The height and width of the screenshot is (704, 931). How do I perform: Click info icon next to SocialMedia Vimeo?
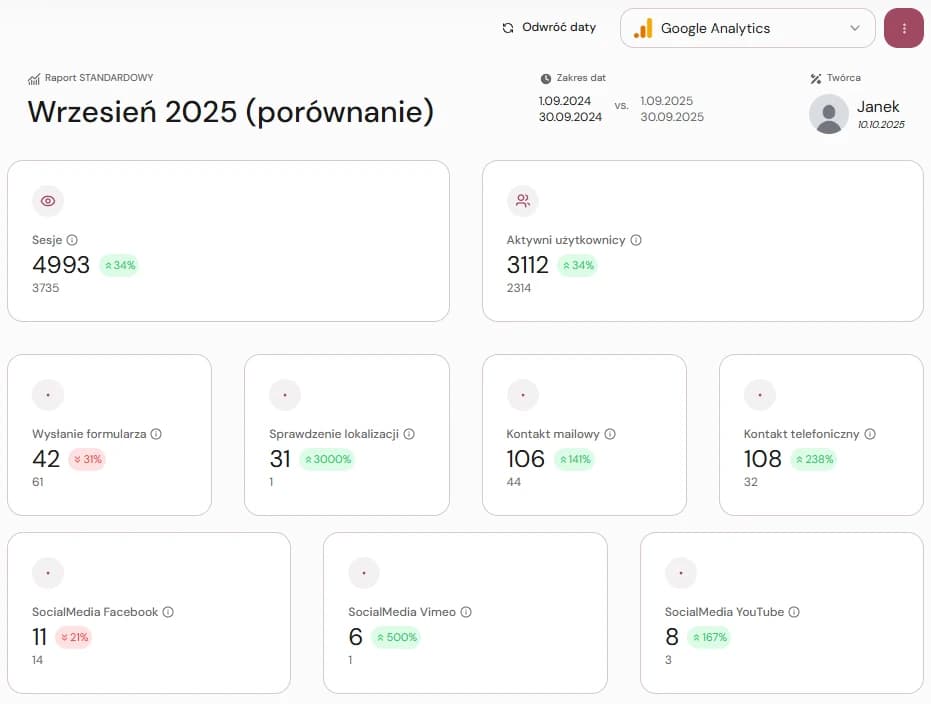[466, 612]
